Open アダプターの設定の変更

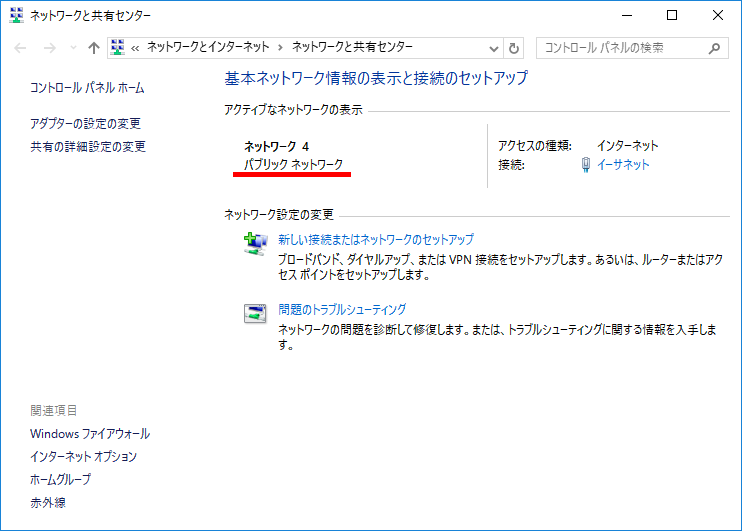(85, 124)
